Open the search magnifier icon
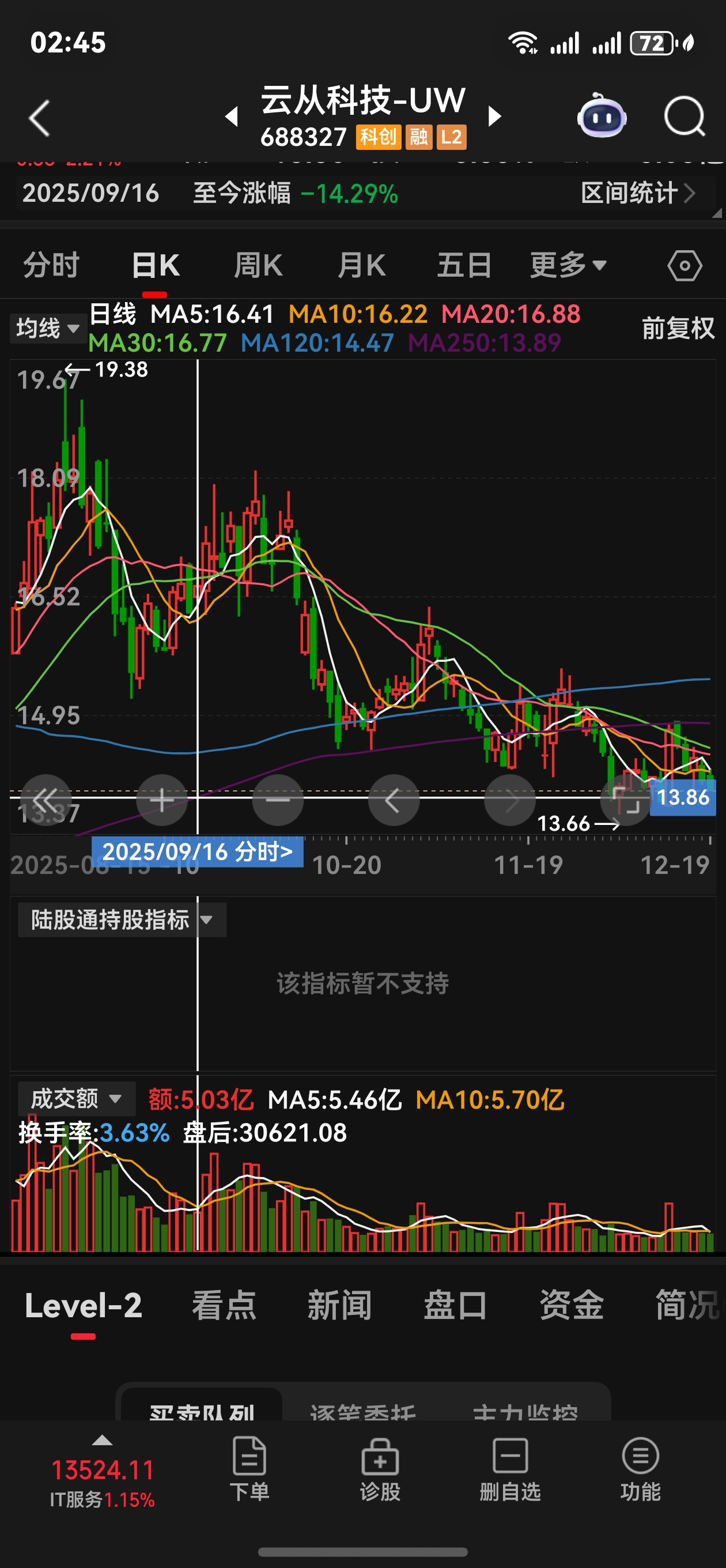The image size is (726, 1568). tap(685, 116)
